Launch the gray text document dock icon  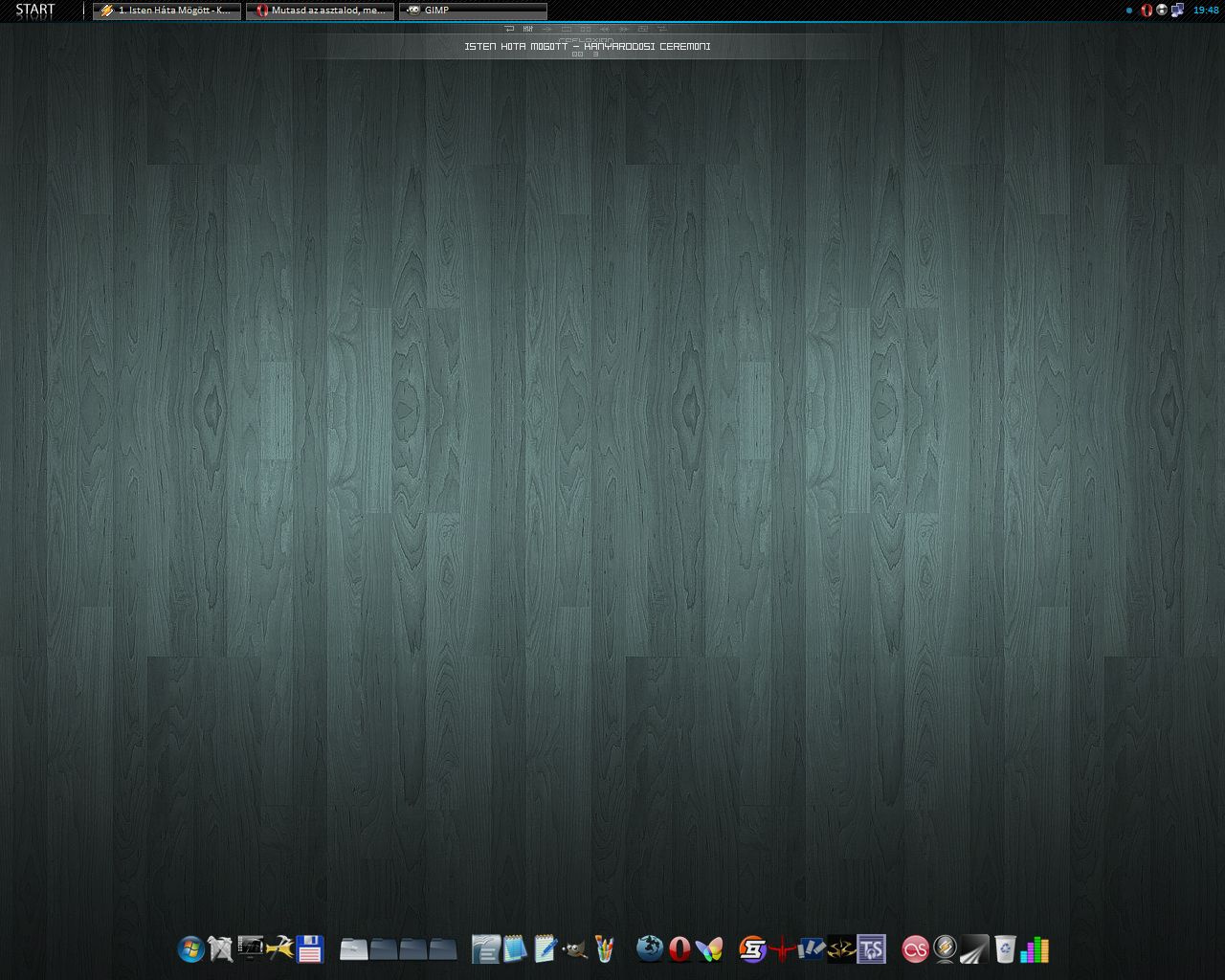pos(486,949)
